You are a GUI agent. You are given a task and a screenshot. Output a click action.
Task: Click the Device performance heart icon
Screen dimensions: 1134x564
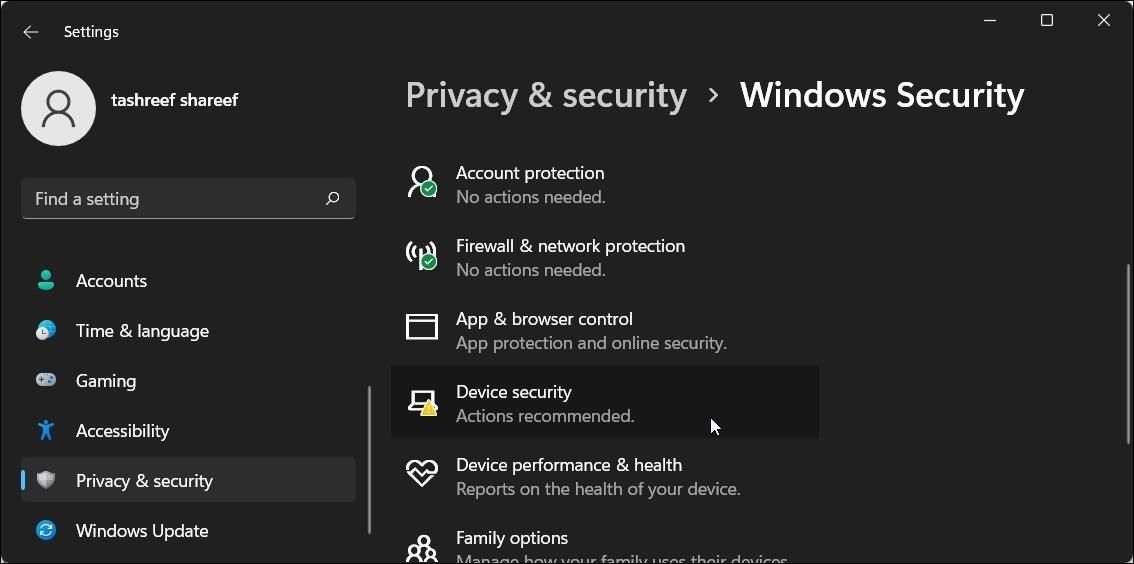tap(422, 474)
